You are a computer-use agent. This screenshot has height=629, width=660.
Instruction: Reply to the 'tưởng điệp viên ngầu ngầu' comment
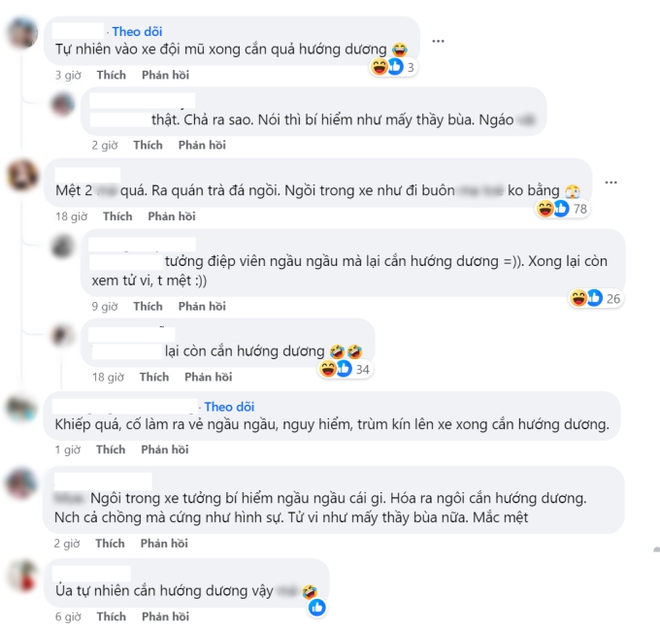202,306
